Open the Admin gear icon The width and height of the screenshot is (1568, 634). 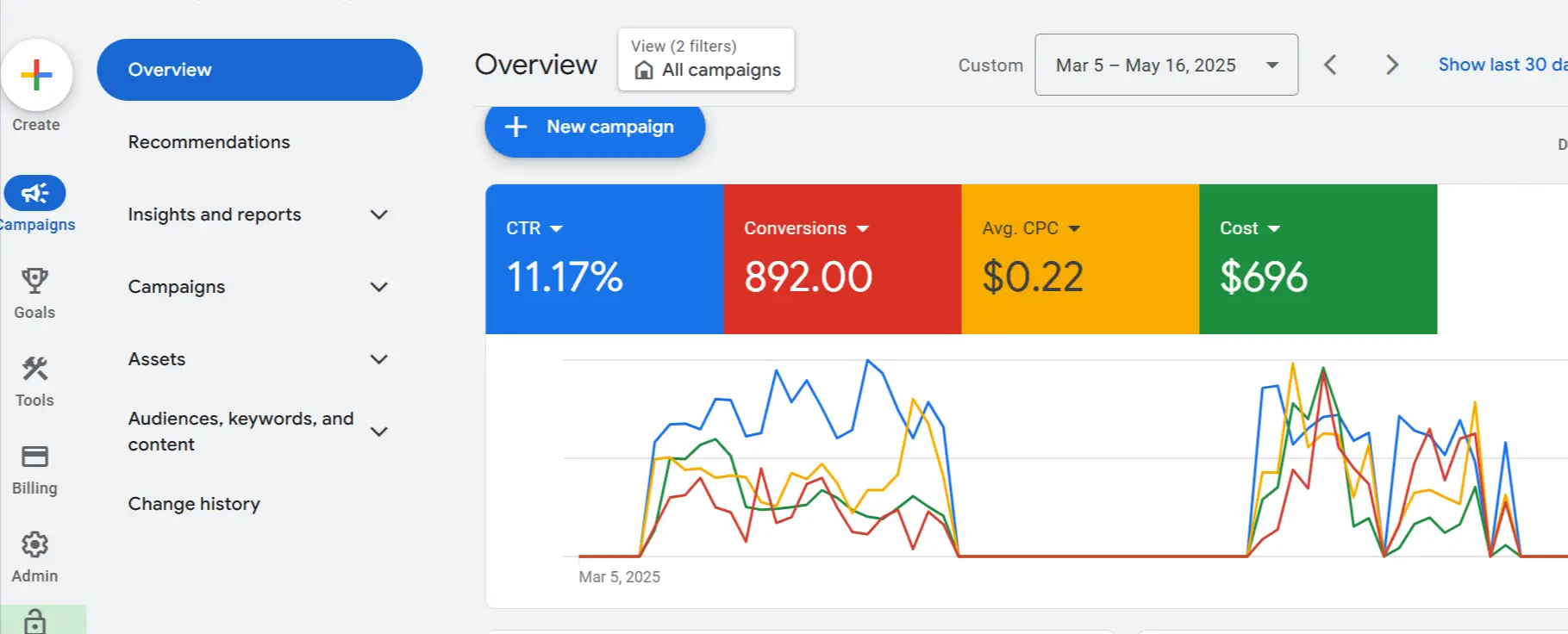point(34,544)
